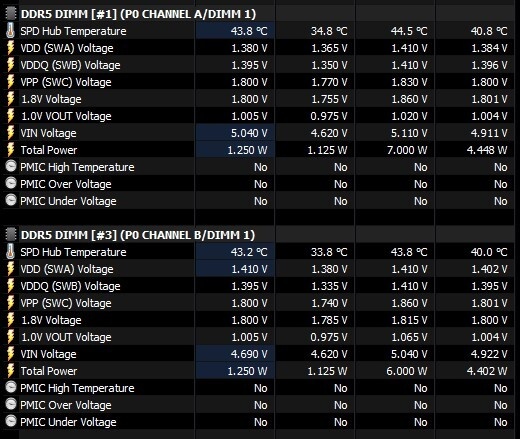Click clock icon of DIMM #1 PMIC High Temperature
Viewport: 520px width, 439px height.
click(11, 166)
